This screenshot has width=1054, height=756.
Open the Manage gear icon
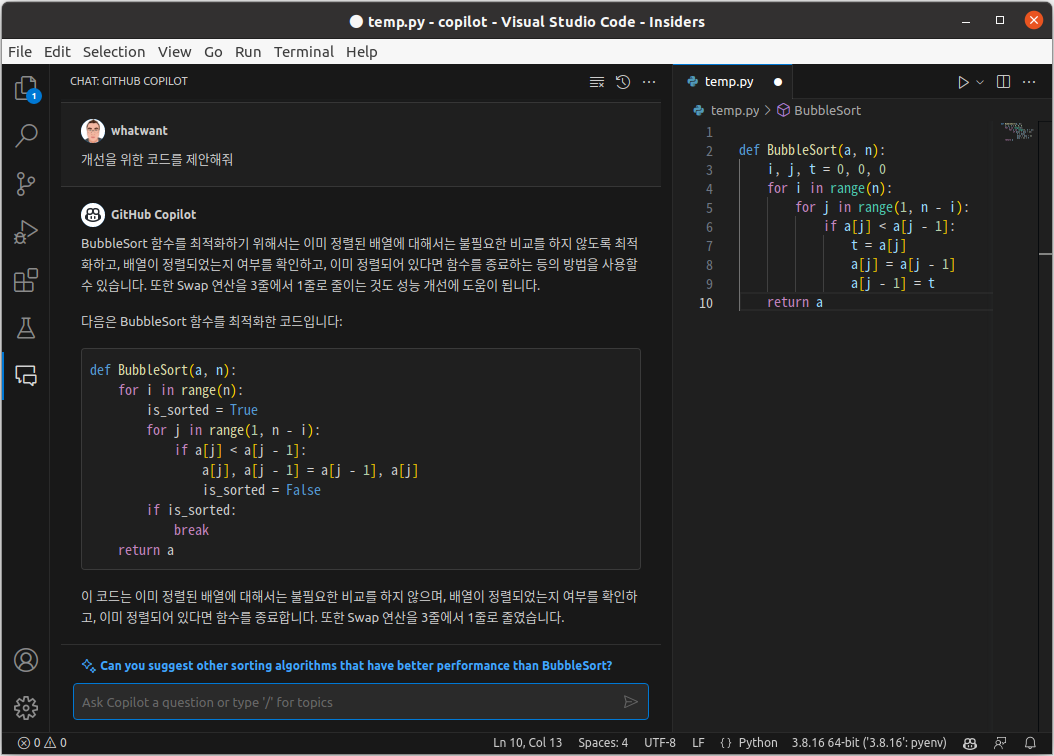point(26,708)
